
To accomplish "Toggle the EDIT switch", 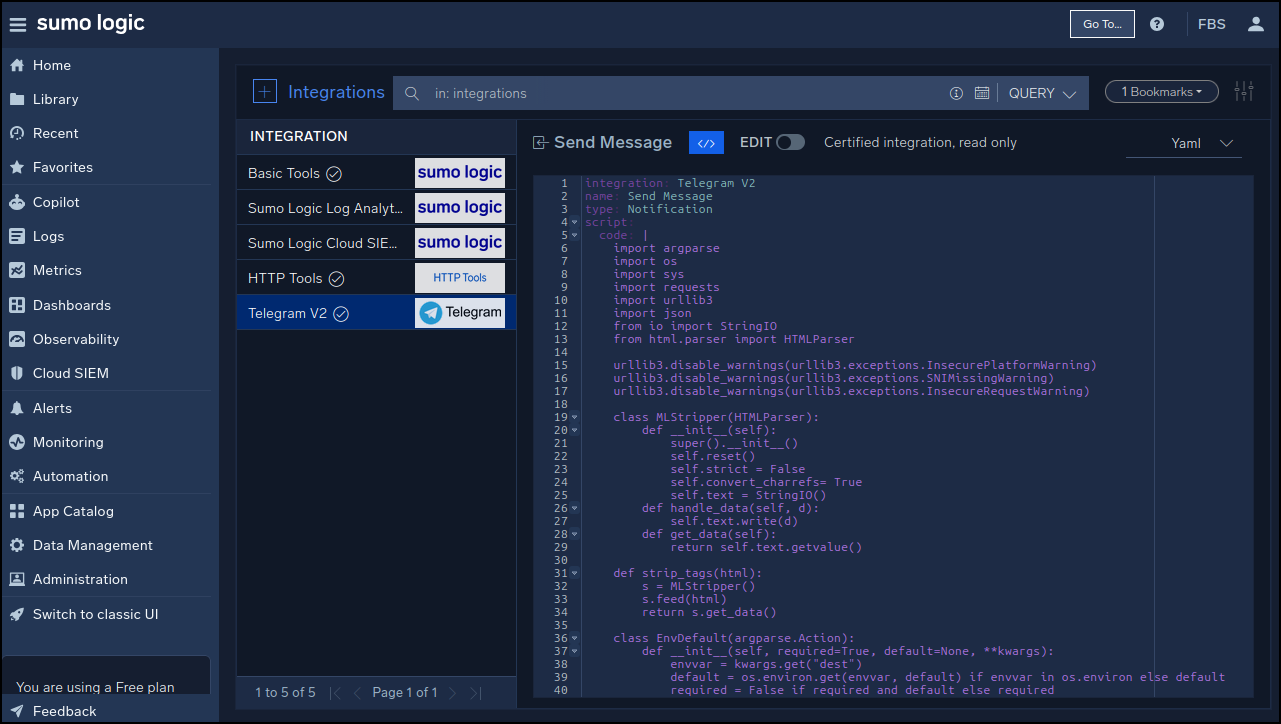I will pyautogui.click(x=790, y=143).
